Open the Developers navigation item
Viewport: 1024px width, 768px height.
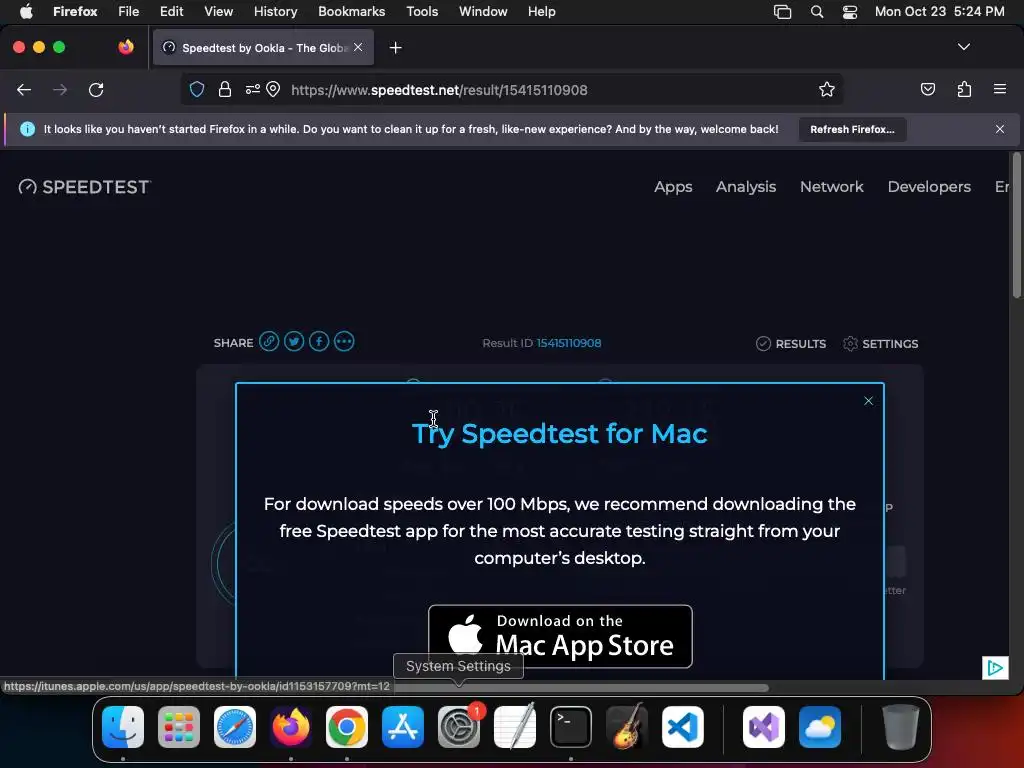tap(929, 187)
